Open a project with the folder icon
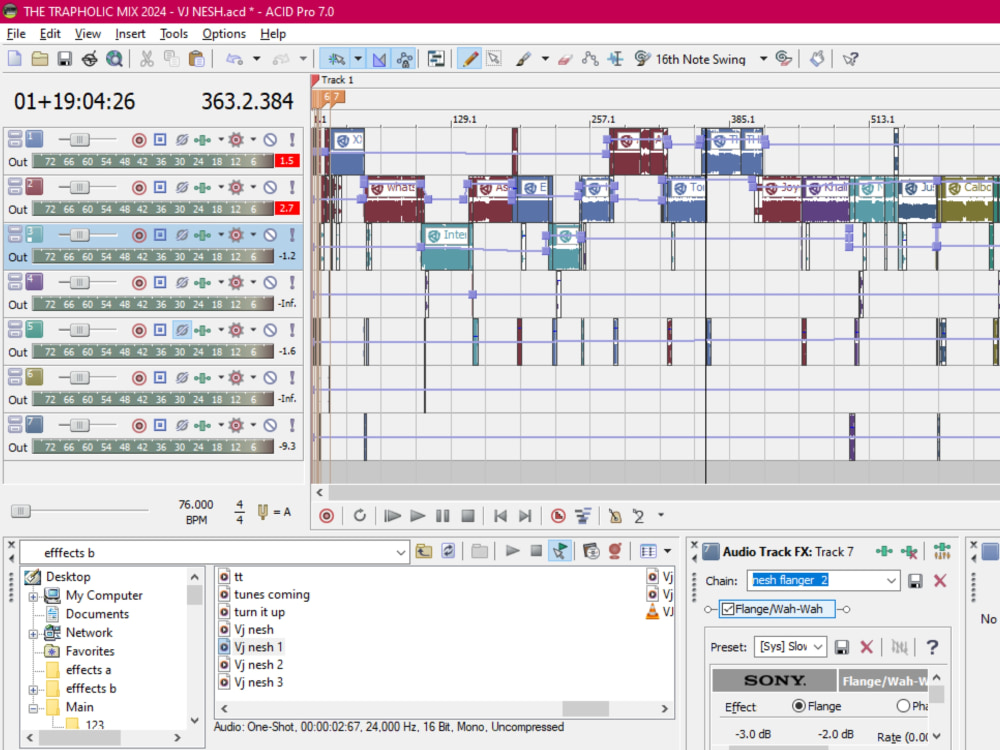 tap(40, 59)
